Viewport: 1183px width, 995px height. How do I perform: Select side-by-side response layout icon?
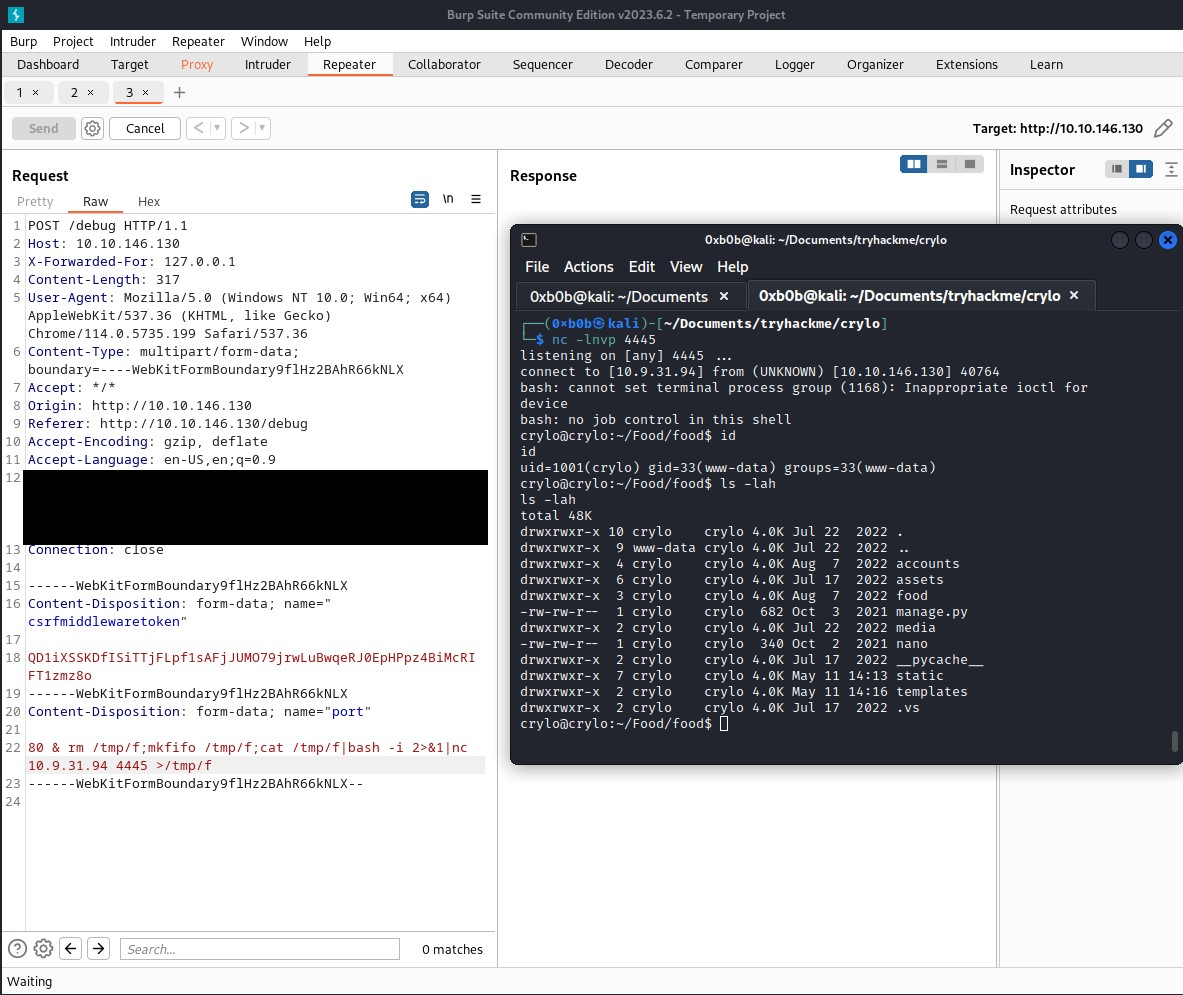click(914, 164)
